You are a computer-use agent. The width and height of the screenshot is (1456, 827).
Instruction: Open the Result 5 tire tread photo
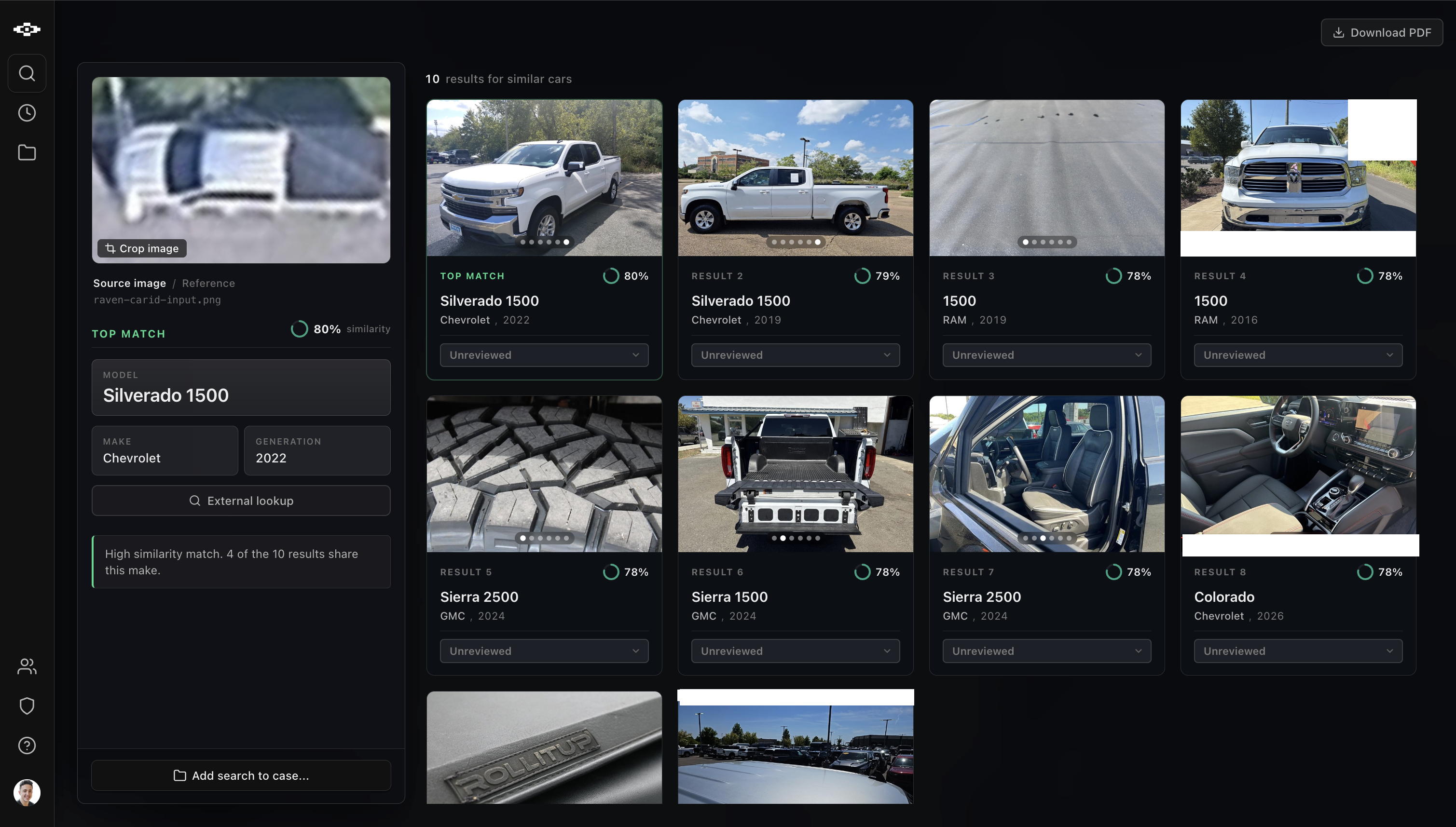pyautogui.click(x=544, y=474)
